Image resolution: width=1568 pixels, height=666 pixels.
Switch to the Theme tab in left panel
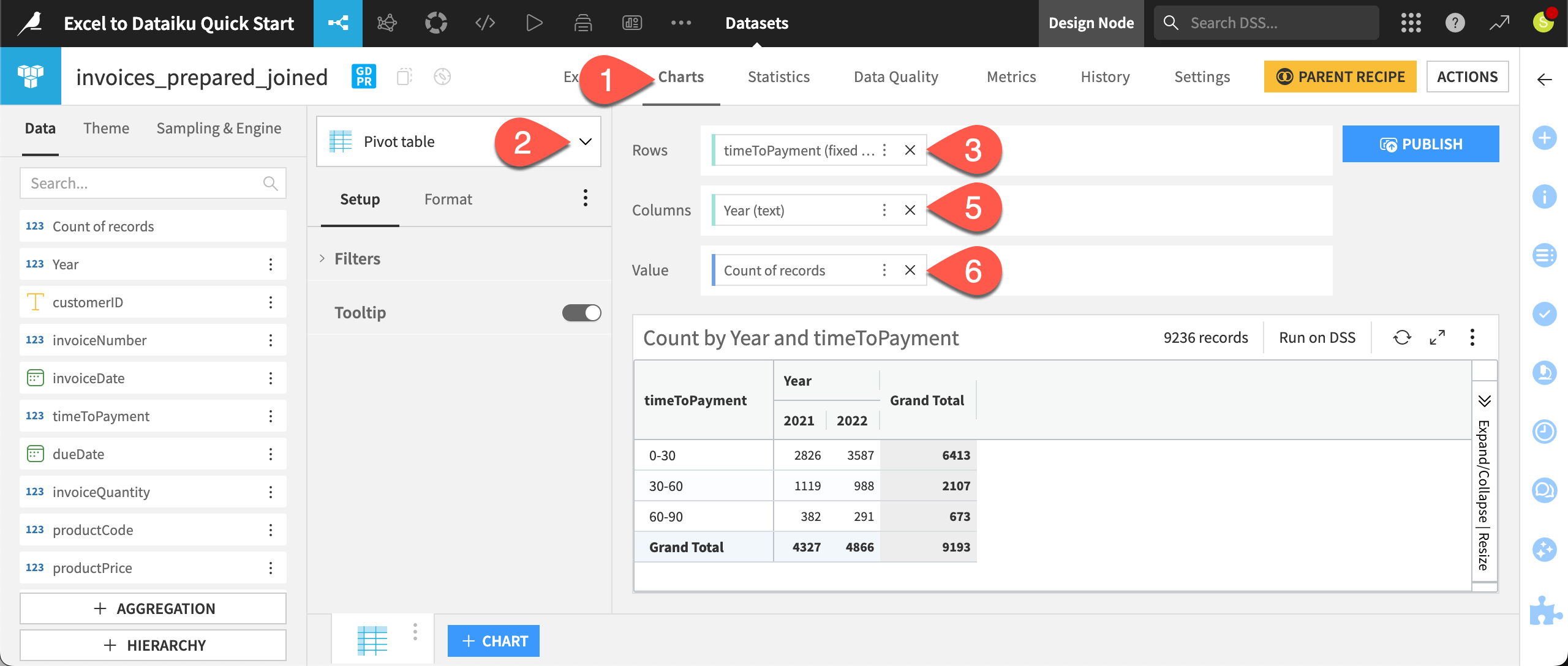(106, 128)
